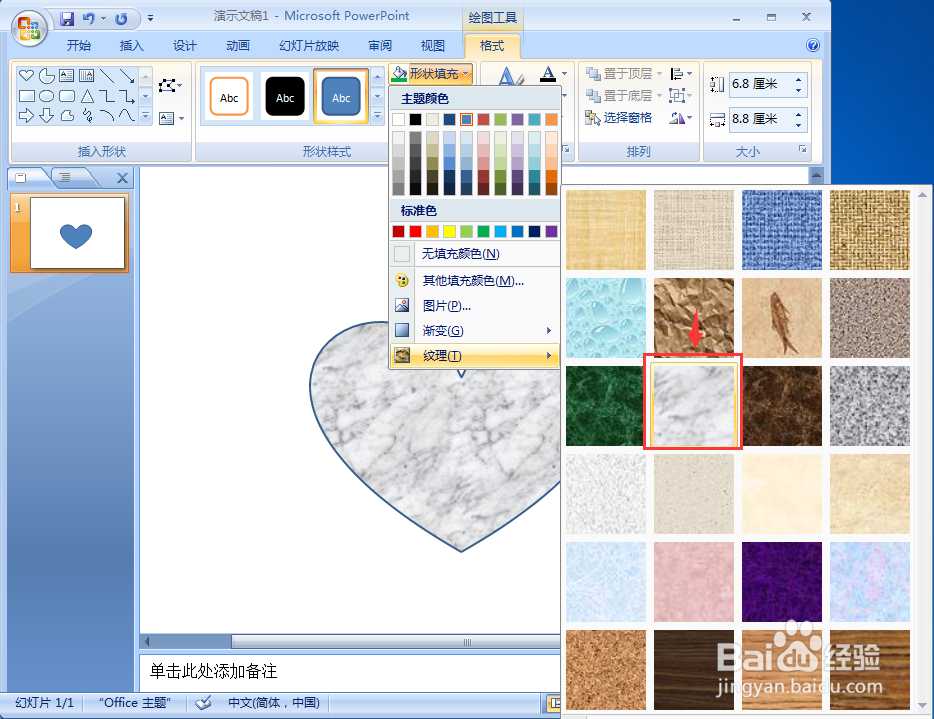The width and height of the screenshot is (934, 719).
Task: Expand the shapes gallery more arrow
Action: (146, 116)
